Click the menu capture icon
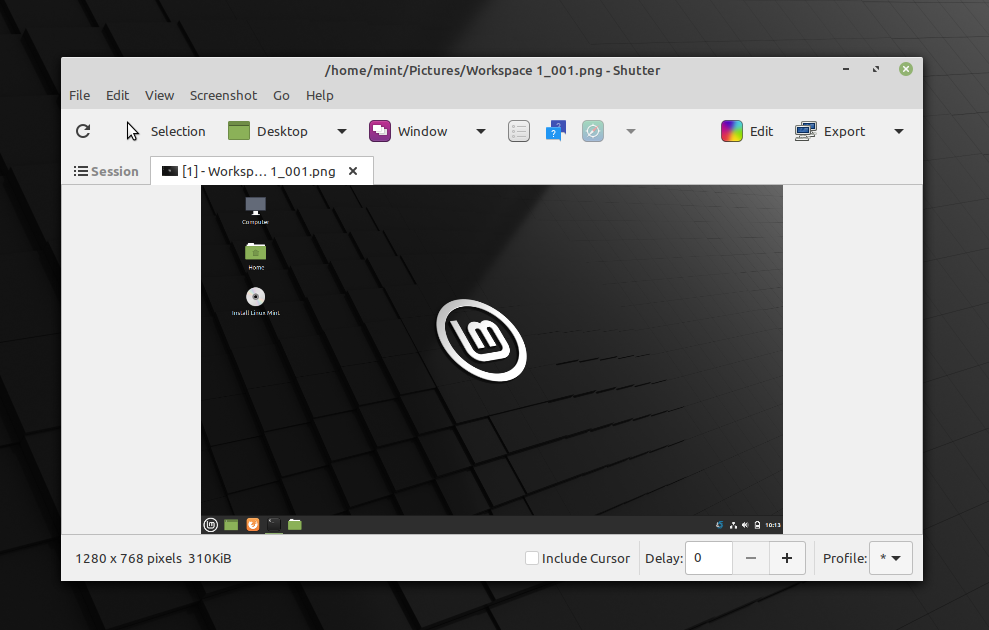Viewport: 989px width, 630px height. point(518,131)
